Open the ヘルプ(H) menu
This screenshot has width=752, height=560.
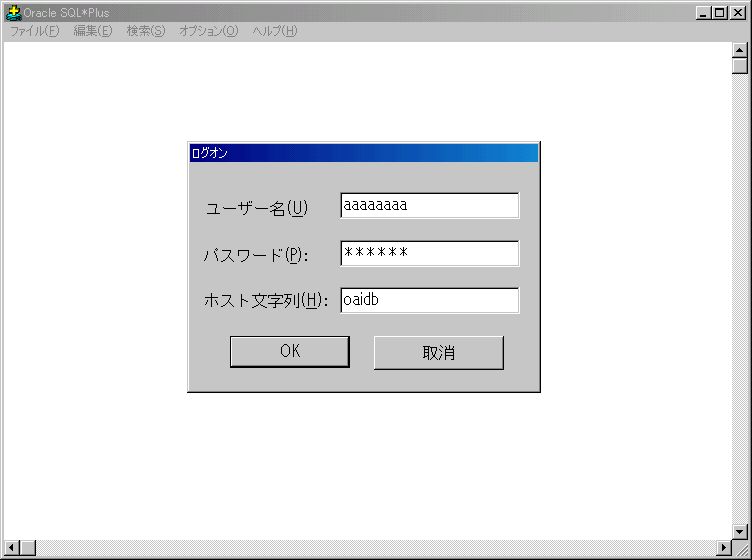tap(275, 31)
